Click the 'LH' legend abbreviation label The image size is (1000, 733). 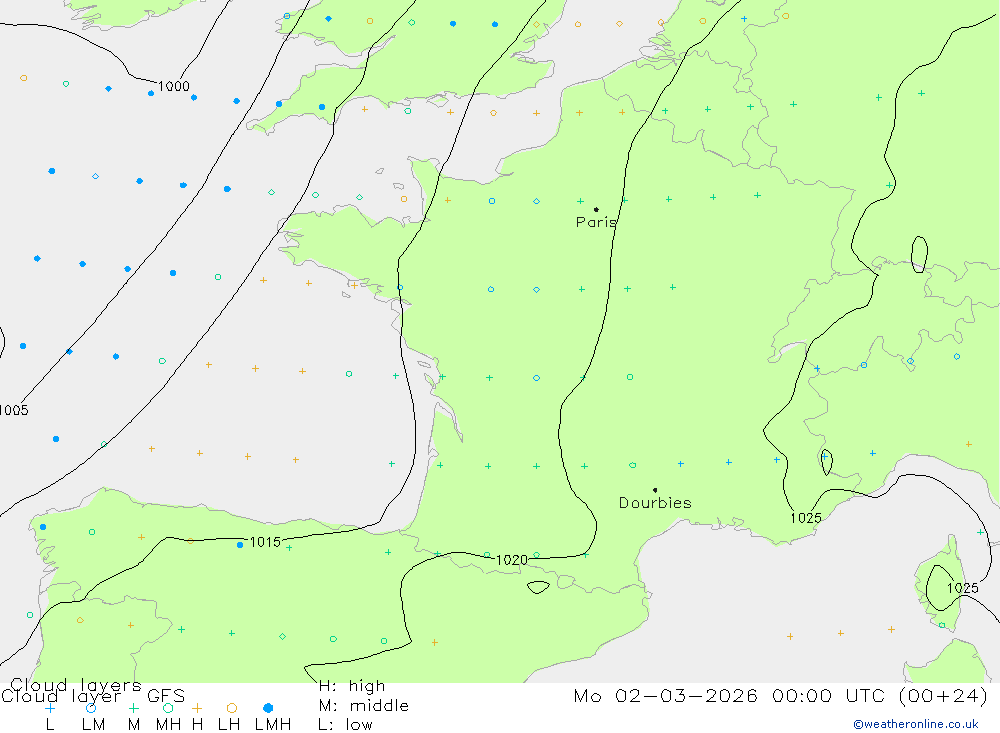point(229,725)
